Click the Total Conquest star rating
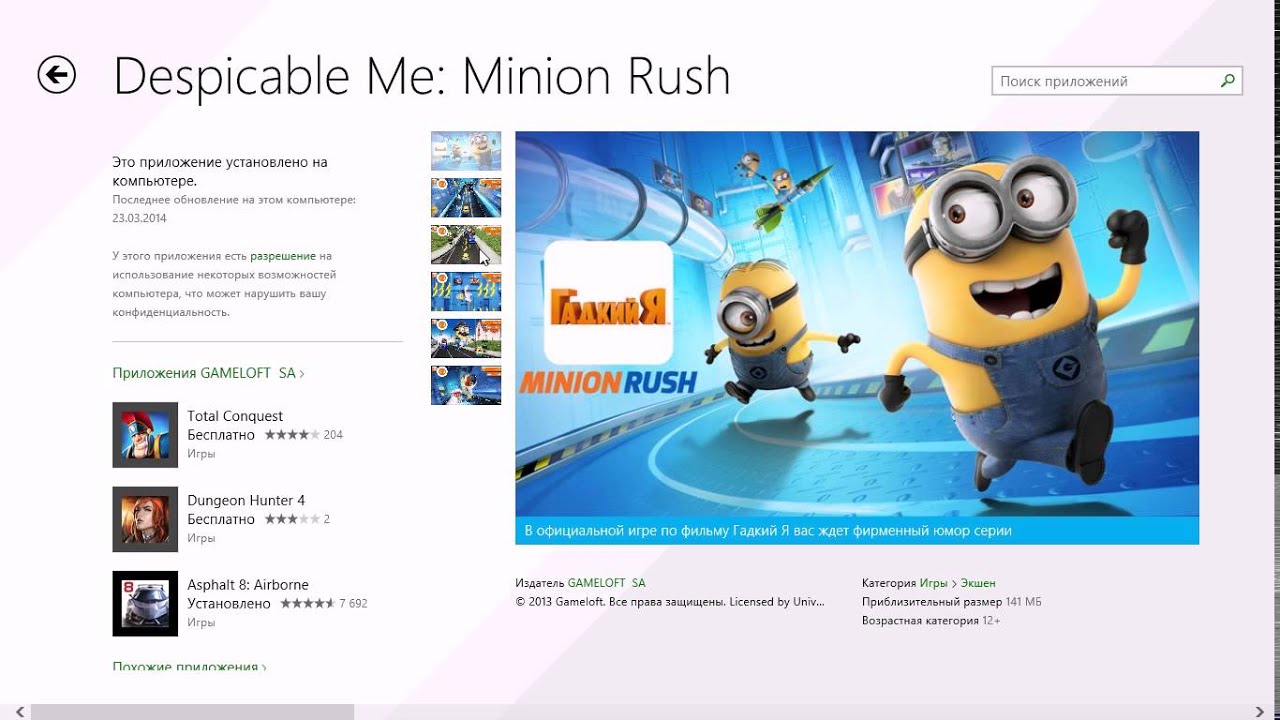Image resolution: width=1280 pixels, height=720 pixels. point(292,435)
